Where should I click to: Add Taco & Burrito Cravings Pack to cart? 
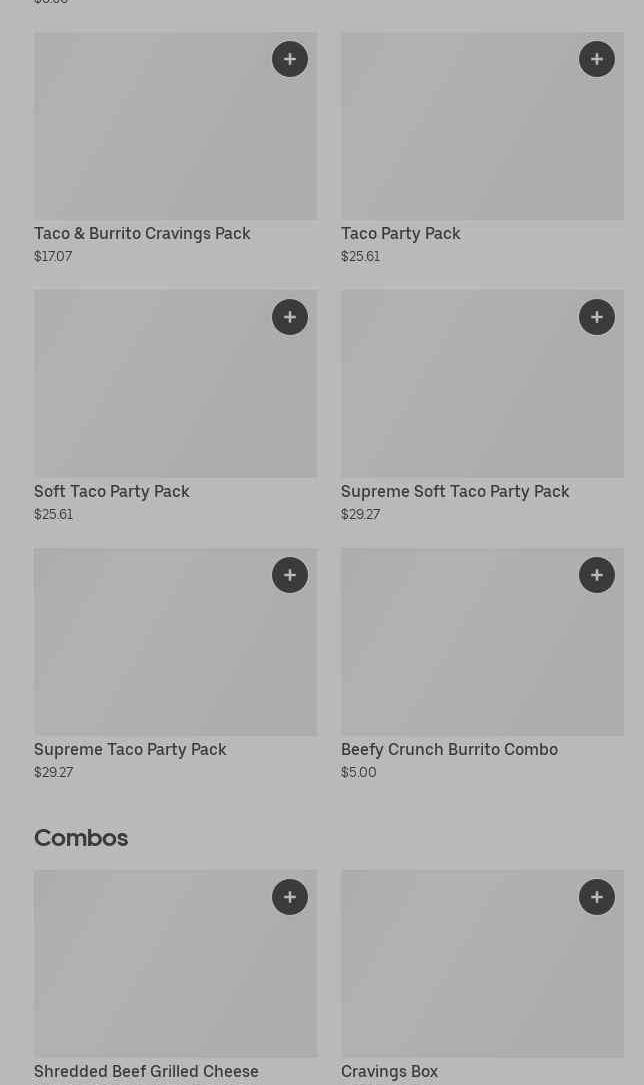290,59
